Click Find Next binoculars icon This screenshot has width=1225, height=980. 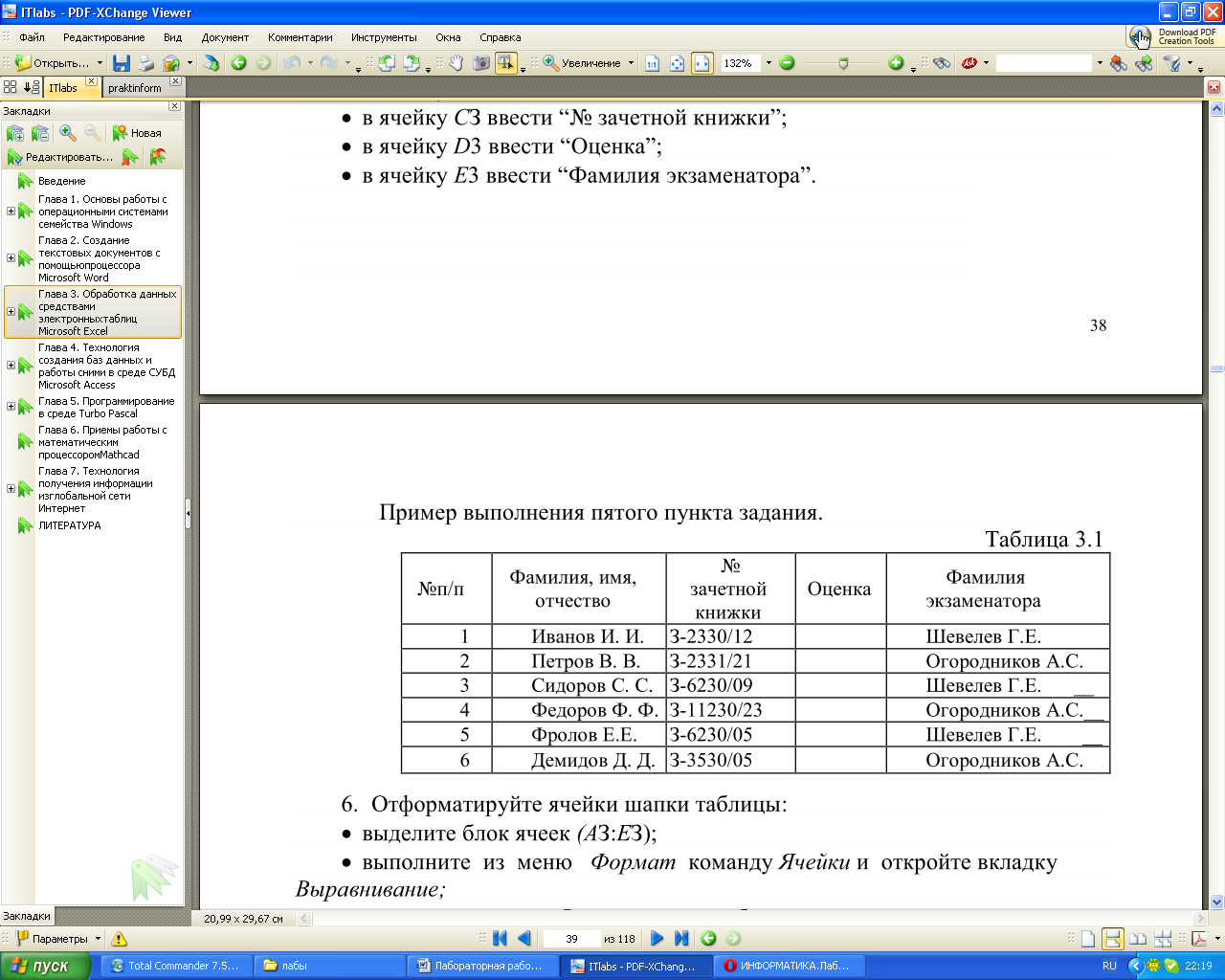tap(1144, 63)
